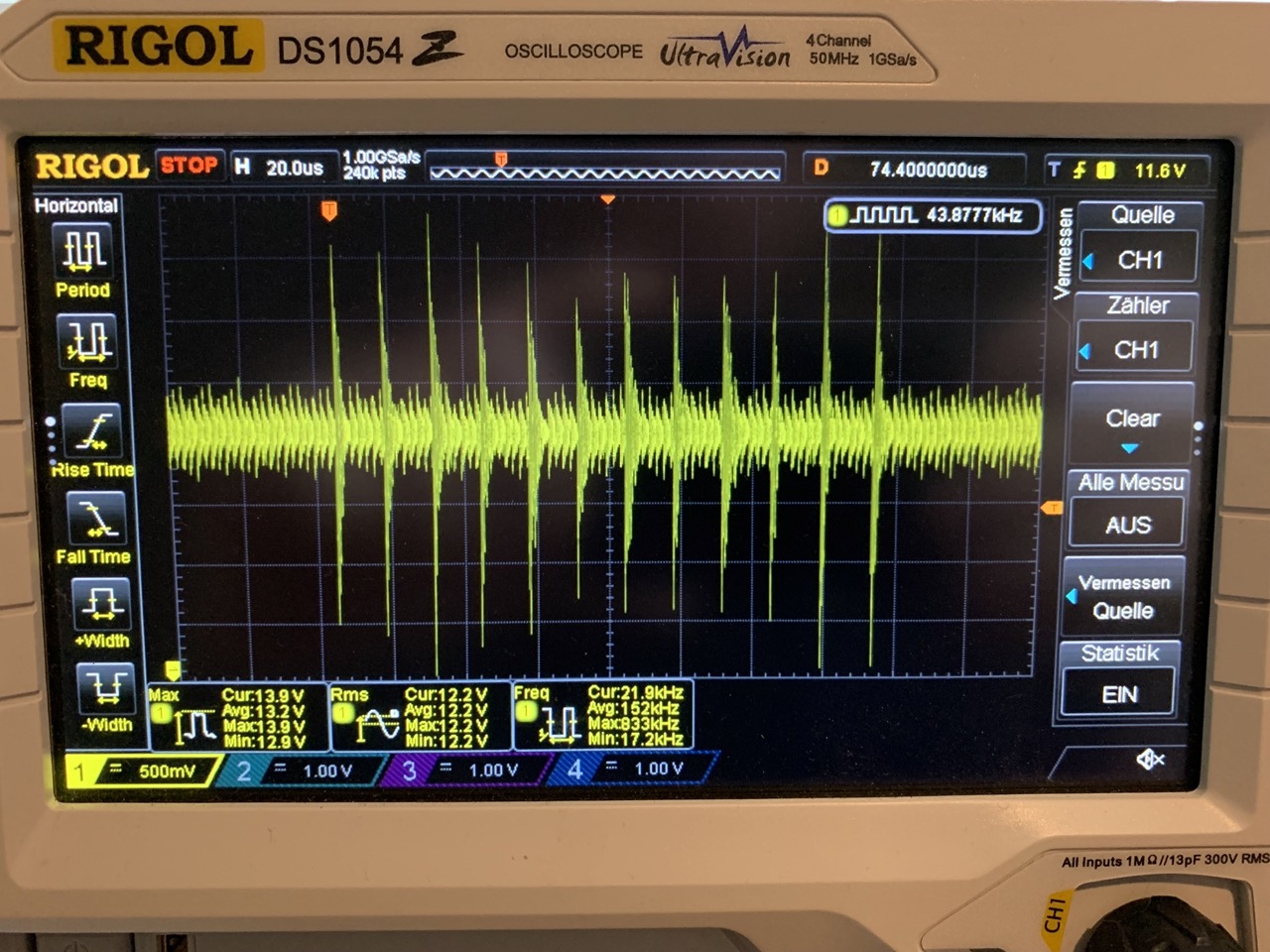Choose the Rise Time measurement icon
Viewport: 1270px width, 952px height.
click(x=92, y=431)
